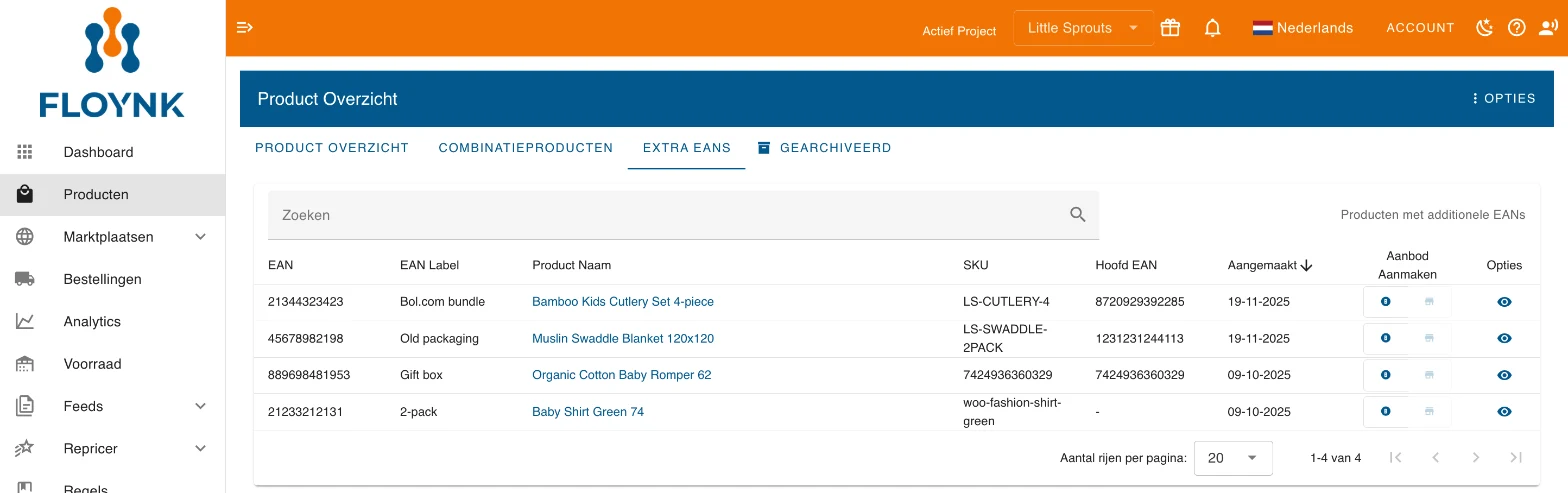Click the Marktplaatsen globe icon
This screenshot has height=493, width=1568.
[x=25, y=237]
